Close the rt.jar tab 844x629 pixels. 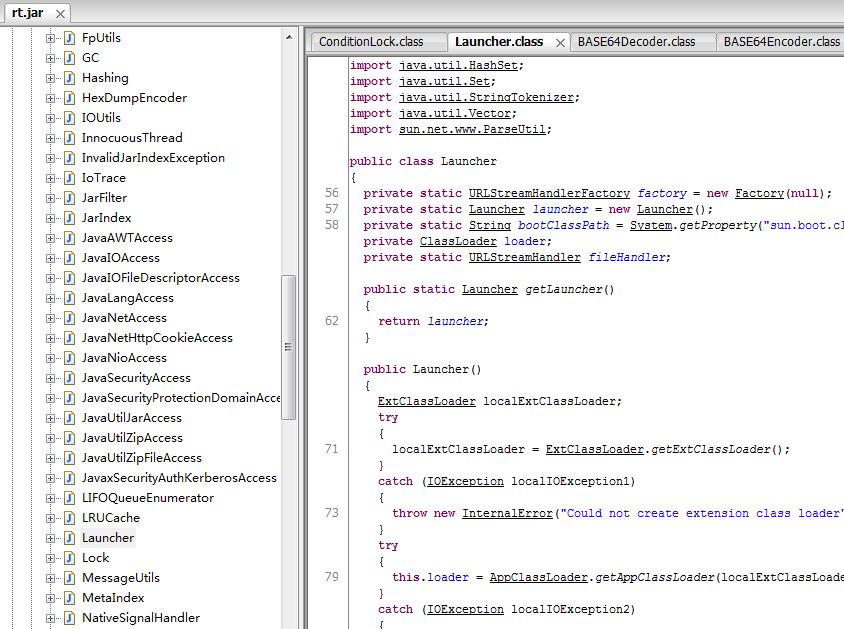coord(60,14)
